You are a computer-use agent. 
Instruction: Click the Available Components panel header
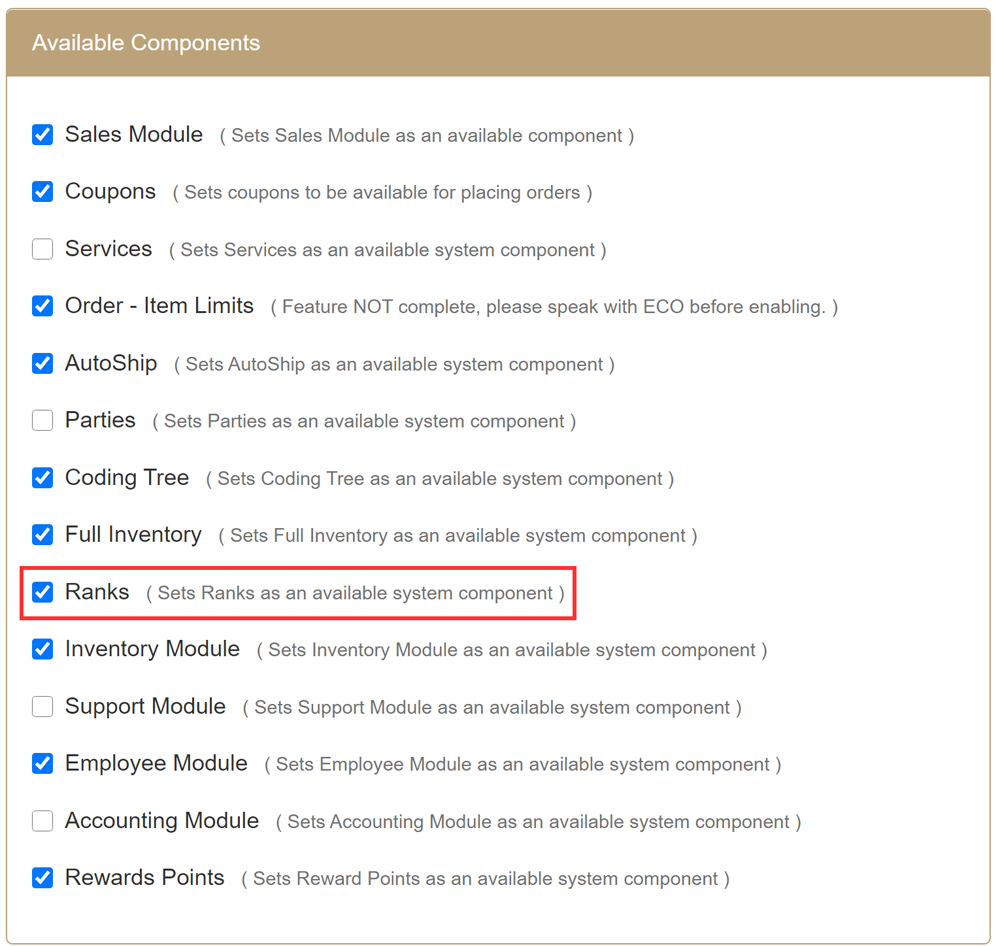click(498, 43)
